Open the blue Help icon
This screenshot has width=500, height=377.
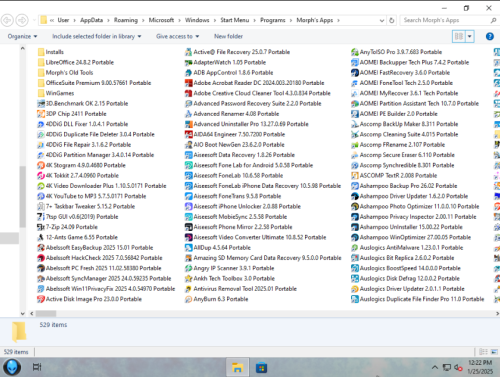(x=490, y=36)
